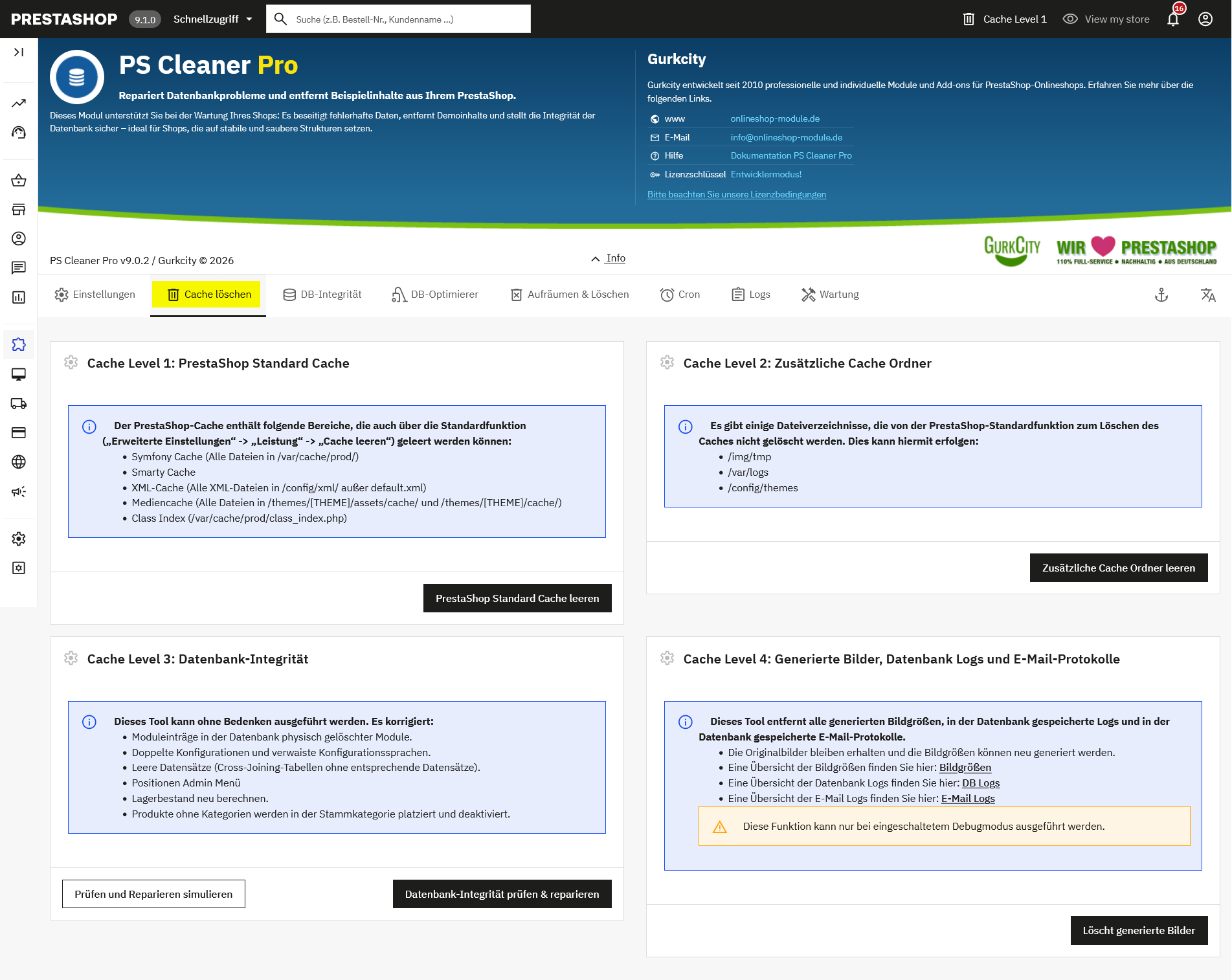The height and width of the screenshot is (980, 1232).
Task: Click Datenbank-Integrität prüfen & reparieren button
Action: [x=502, y=894]
